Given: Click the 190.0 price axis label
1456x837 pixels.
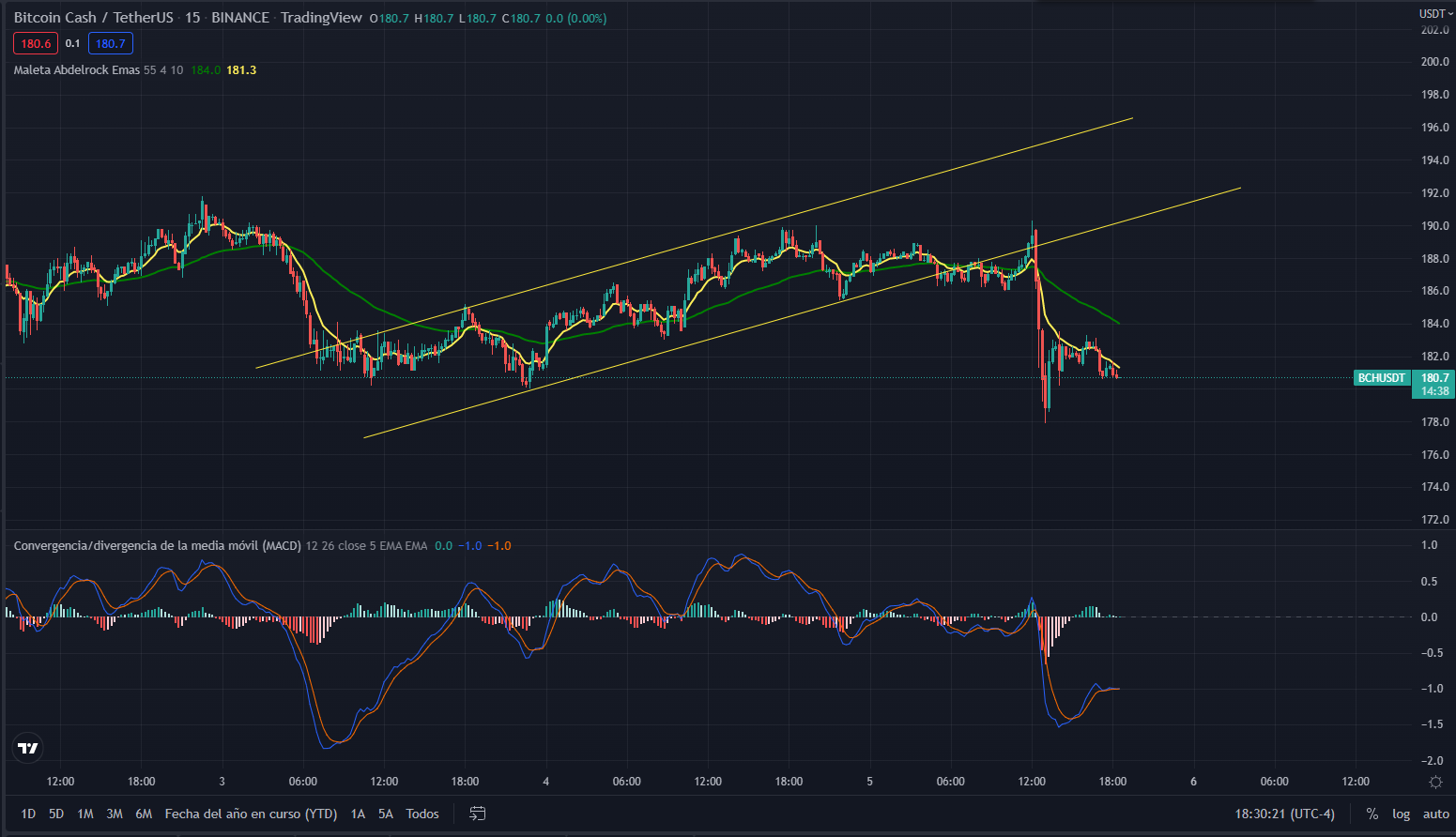Looking at the screenshot, I should [x=1434, y=226].
